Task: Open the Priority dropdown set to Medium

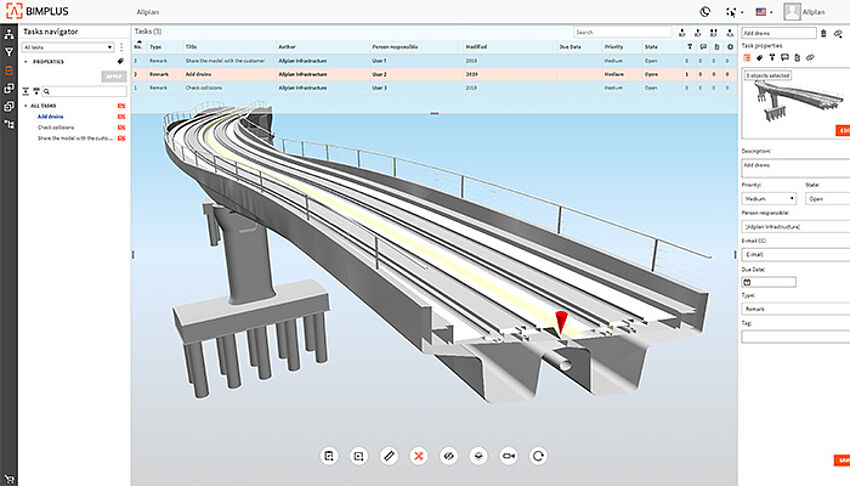Action: coord(768,198)
